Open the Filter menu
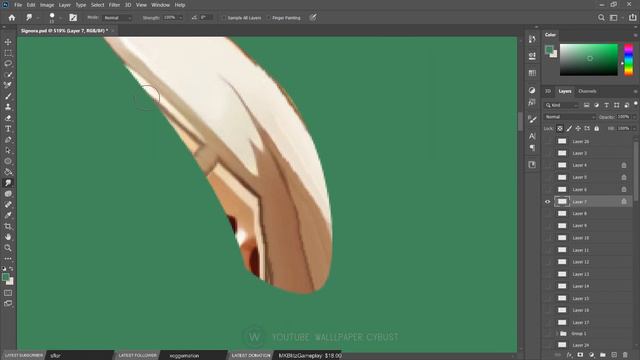The image size is (640, 360). (114, 5)
